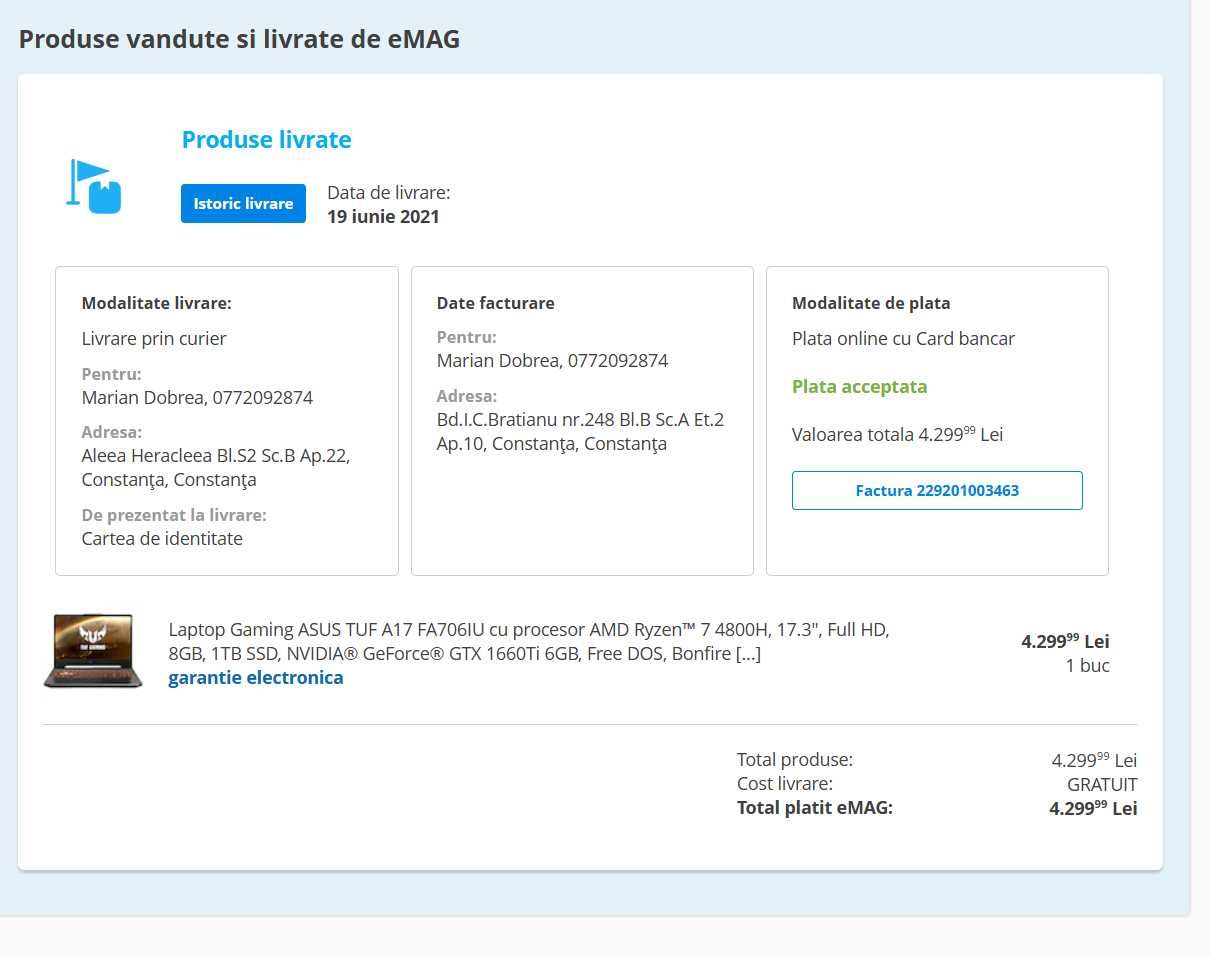Click the Cartea de identitate text
The height and width of the screenshot is (957, 1211).
pos(162,538)
